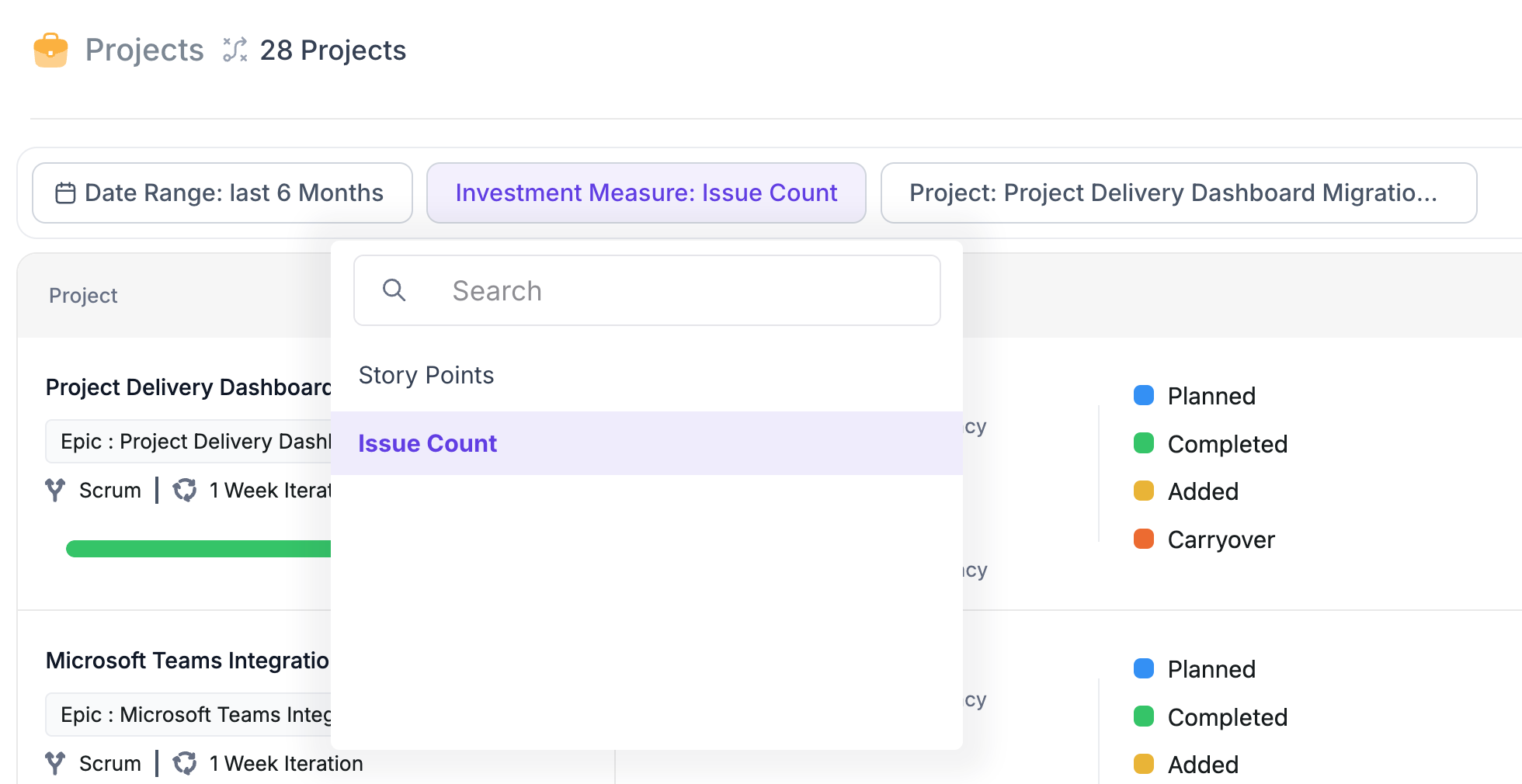This screenshot has width=1522, height=784.
Task: Click the Scrum fork icon under Project Delivery Dashboard
Action: [x=55, y=490]
